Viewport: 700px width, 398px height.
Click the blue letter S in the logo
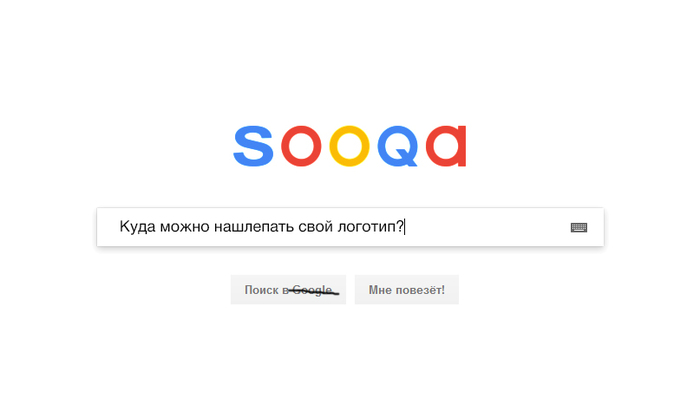[253, 146]
